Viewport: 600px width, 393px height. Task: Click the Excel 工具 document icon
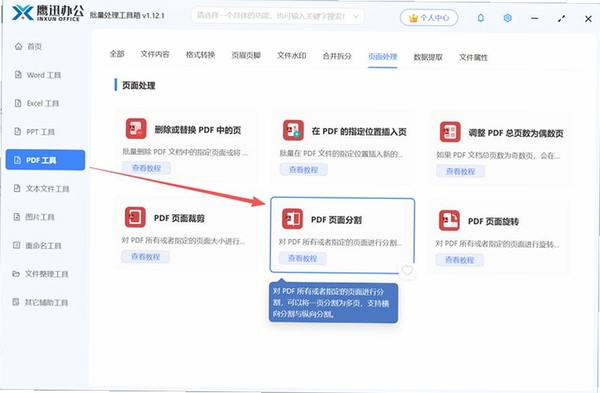point(18,103)
